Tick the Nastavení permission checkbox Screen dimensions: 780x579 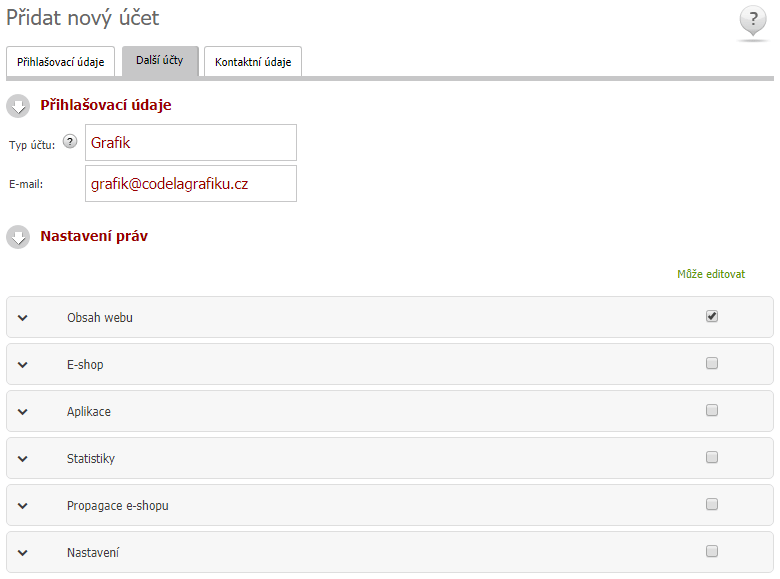pos(712,551)
